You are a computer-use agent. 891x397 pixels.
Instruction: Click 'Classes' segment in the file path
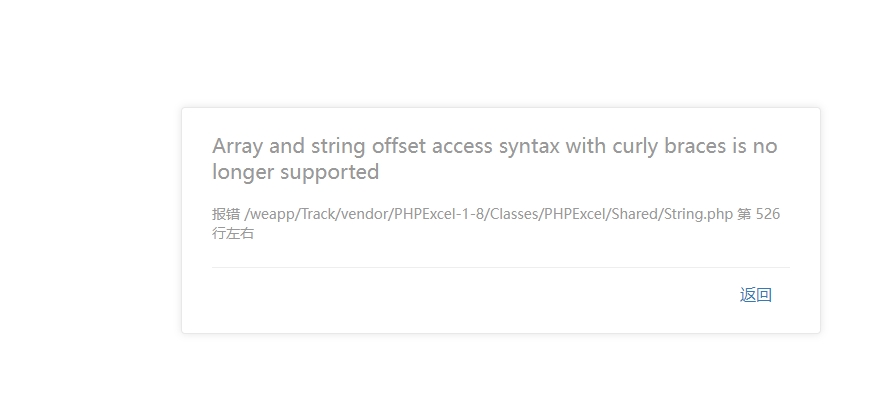click(x=514, y=214)
